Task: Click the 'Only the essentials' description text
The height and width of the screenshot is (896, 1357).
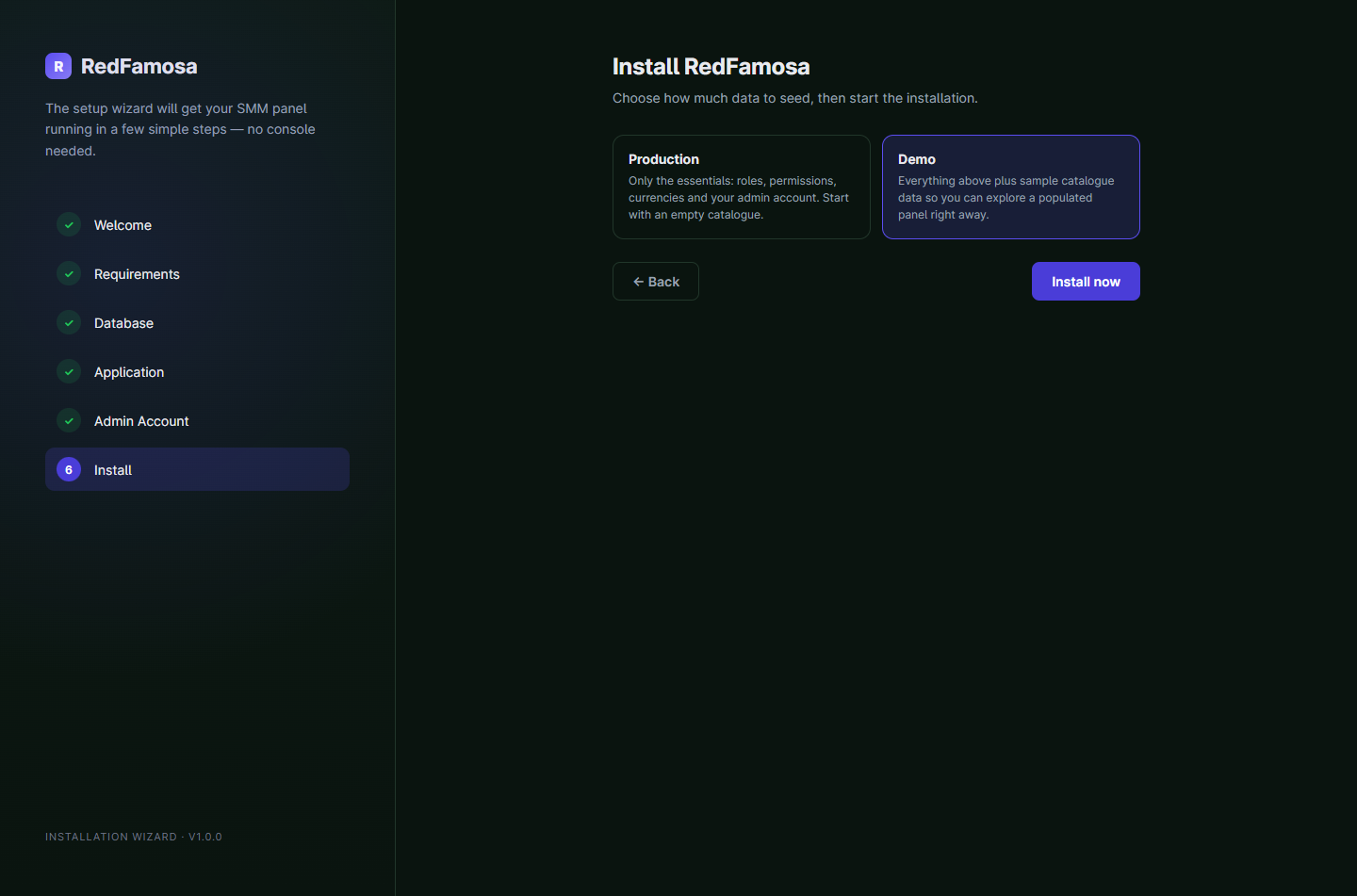Action: (x=739, y=198)
